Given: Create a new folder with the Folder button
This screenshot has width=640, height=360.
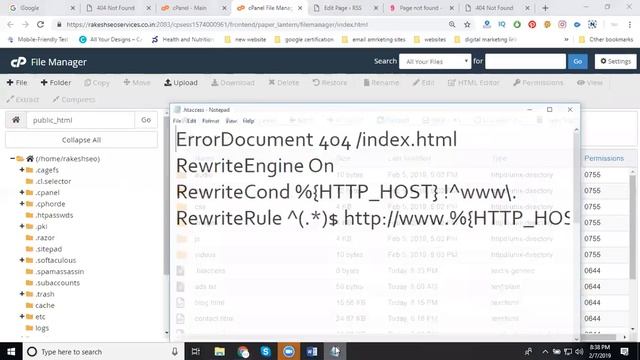Looking at the screenshot, I should [56, 82].
